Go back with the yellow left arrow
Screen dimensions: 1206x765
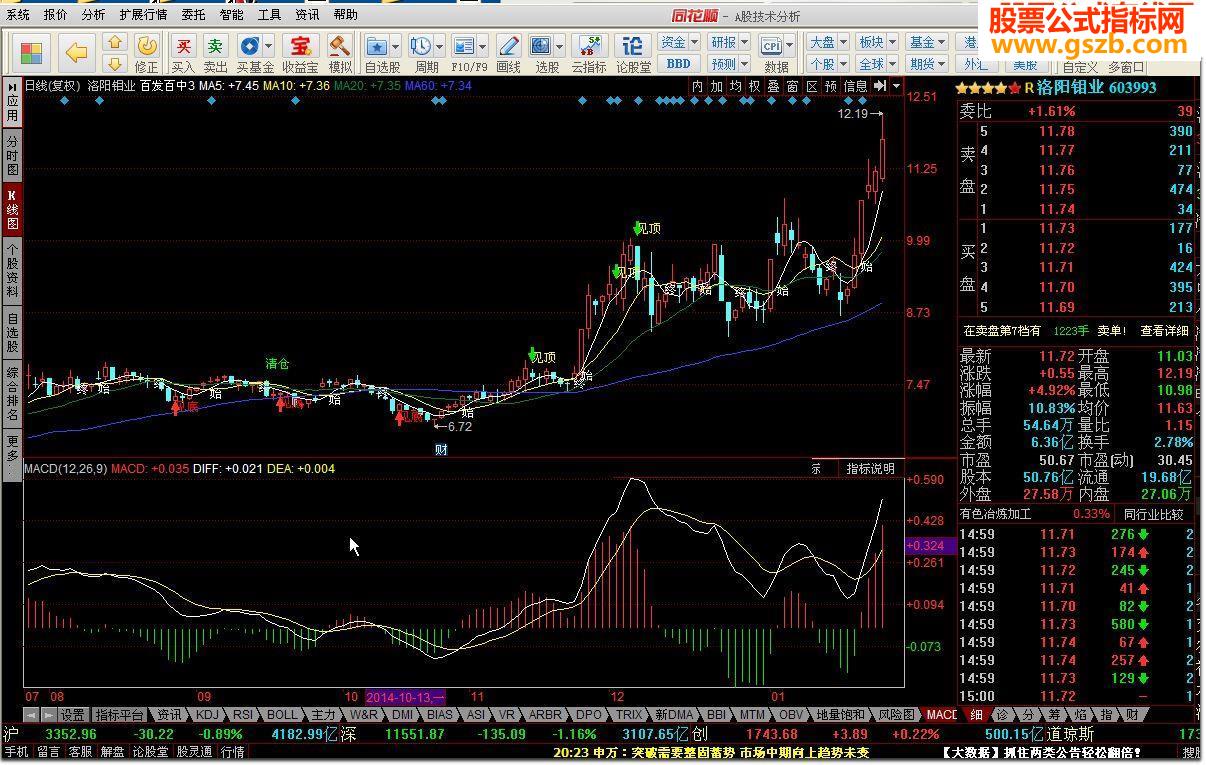click(77, 51)
